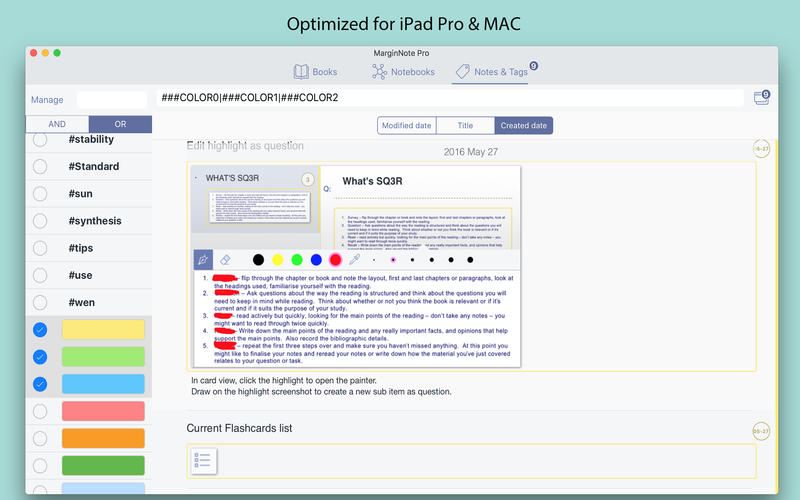The height and width of the screenshot is (500, 800).
Task: Click the blue sidebar color swatch
Action: [x=103, y=384]
